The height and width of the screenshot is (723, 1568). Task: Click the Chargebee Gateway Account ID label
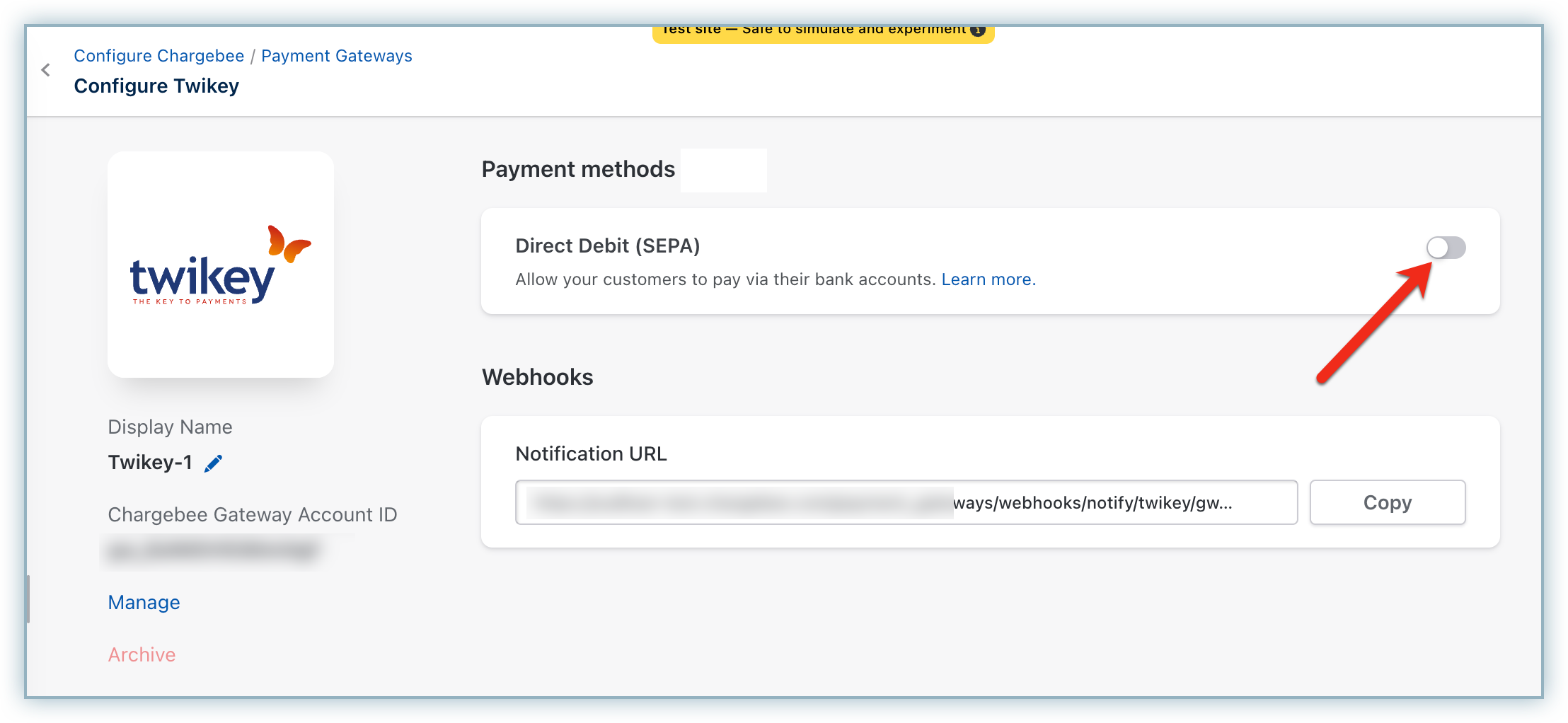pos(252,515)
